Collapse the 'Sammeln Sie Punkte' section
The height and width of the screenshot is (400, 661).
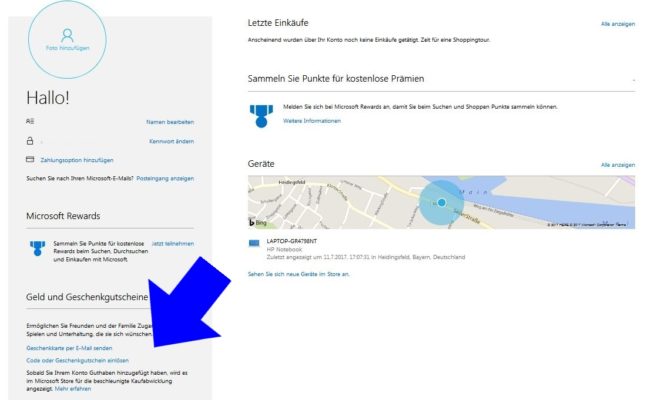633,79
